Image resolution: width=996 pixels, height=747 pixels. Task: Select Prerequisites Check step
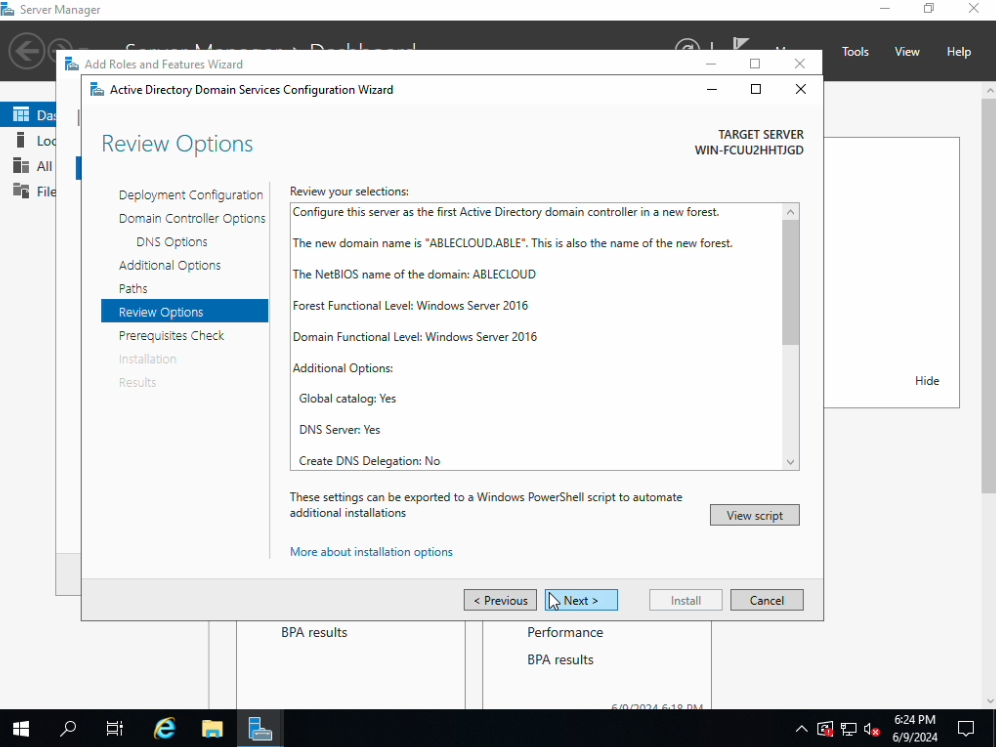(x=172, y=335)
